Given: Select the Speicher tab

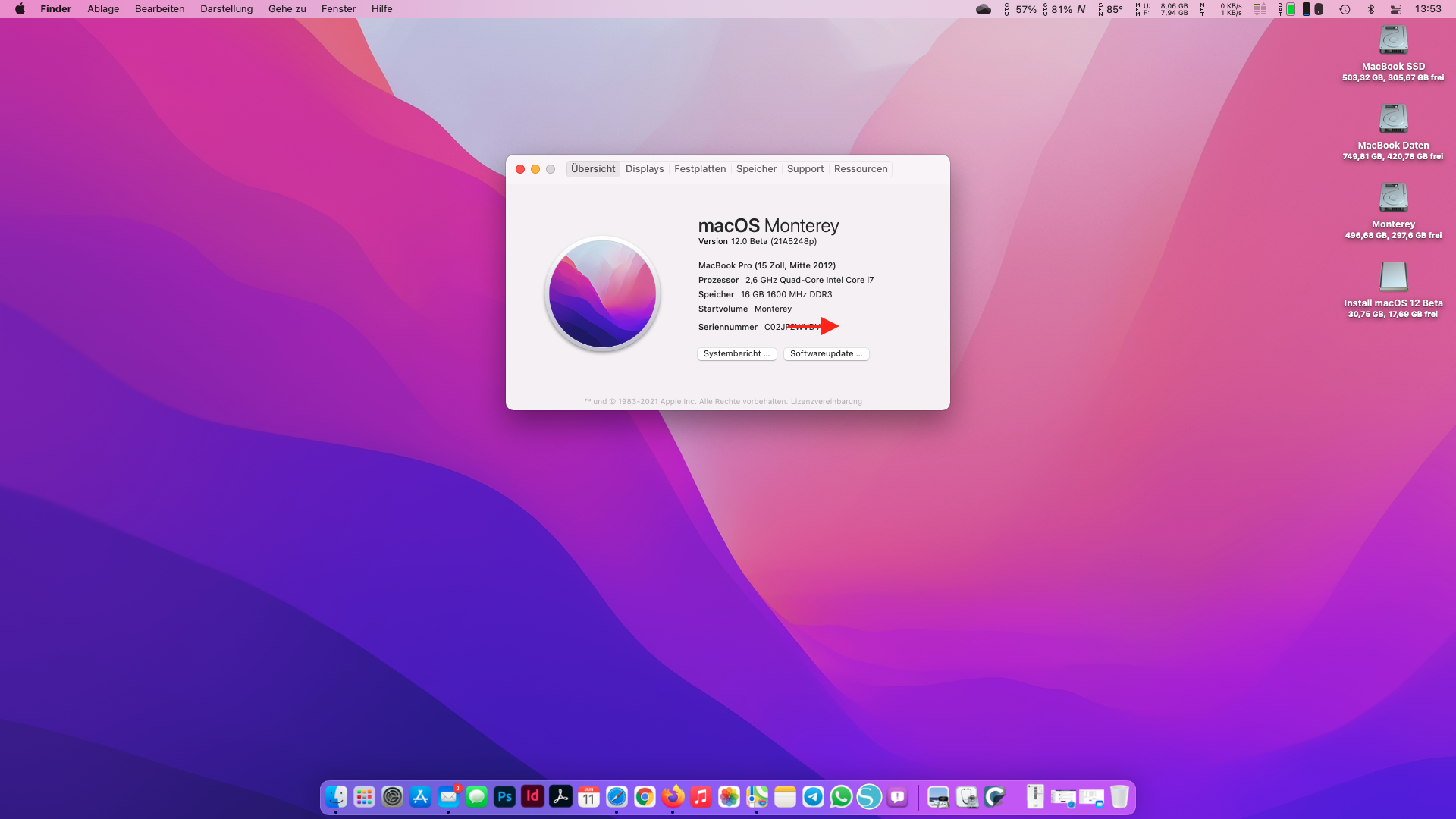Looking at the screenshot, I should coord(756,169).
